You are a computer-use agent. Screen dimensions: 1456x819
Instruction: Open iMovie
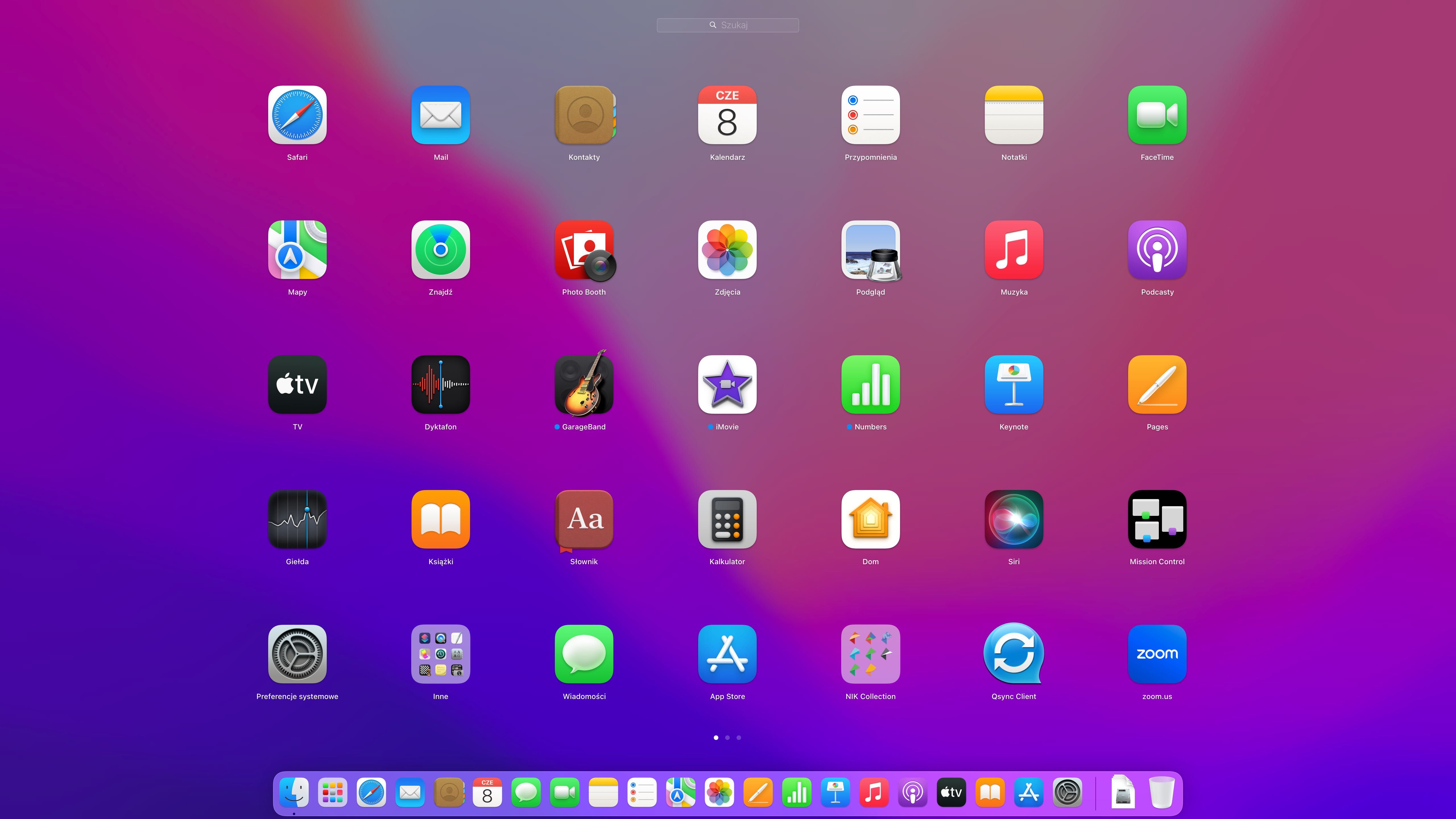tap(727, 384)
